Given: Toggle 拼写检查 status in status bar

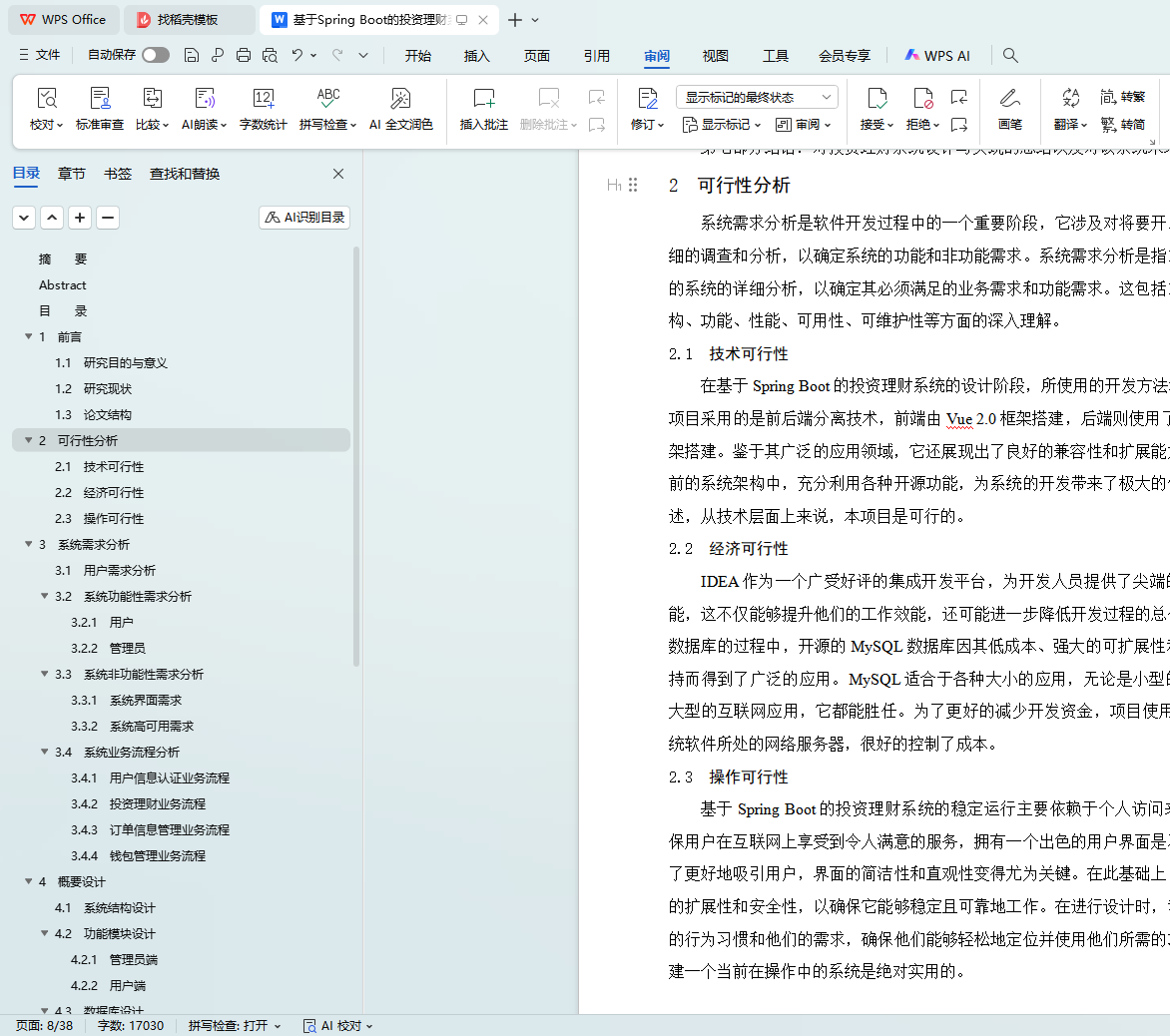Looking at the screenshot, I should point(234,1025).
